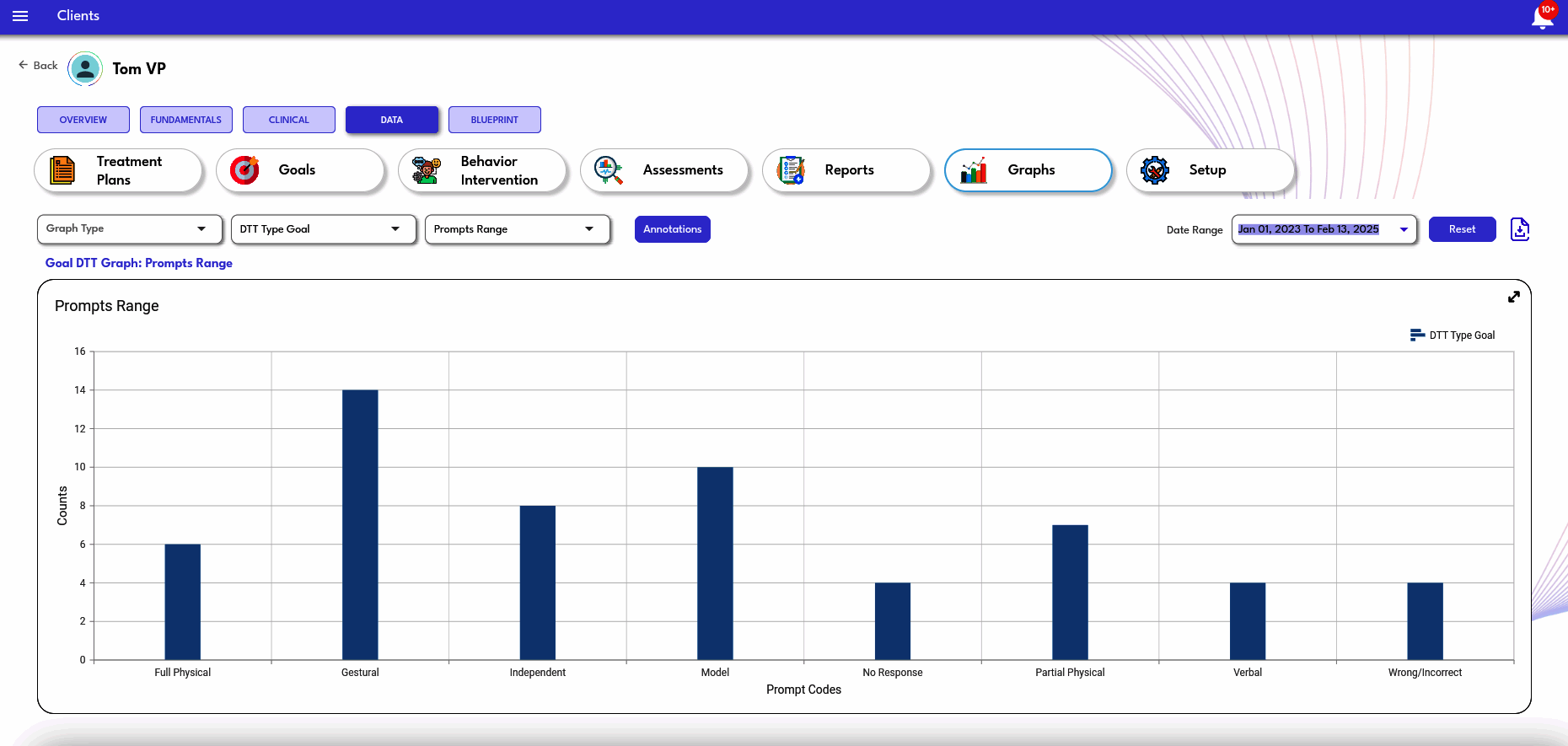Viewport: 1568px width, 746px height.
Task: Click the Annotations button
Action: [673, 229]
